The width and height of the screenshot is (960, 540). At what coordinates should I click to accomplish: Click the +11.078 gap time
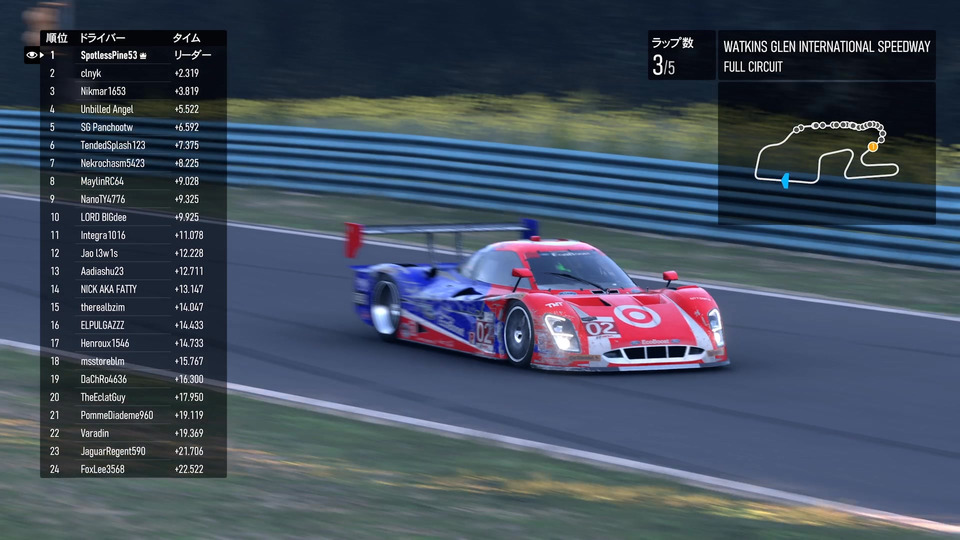(189, 235)
